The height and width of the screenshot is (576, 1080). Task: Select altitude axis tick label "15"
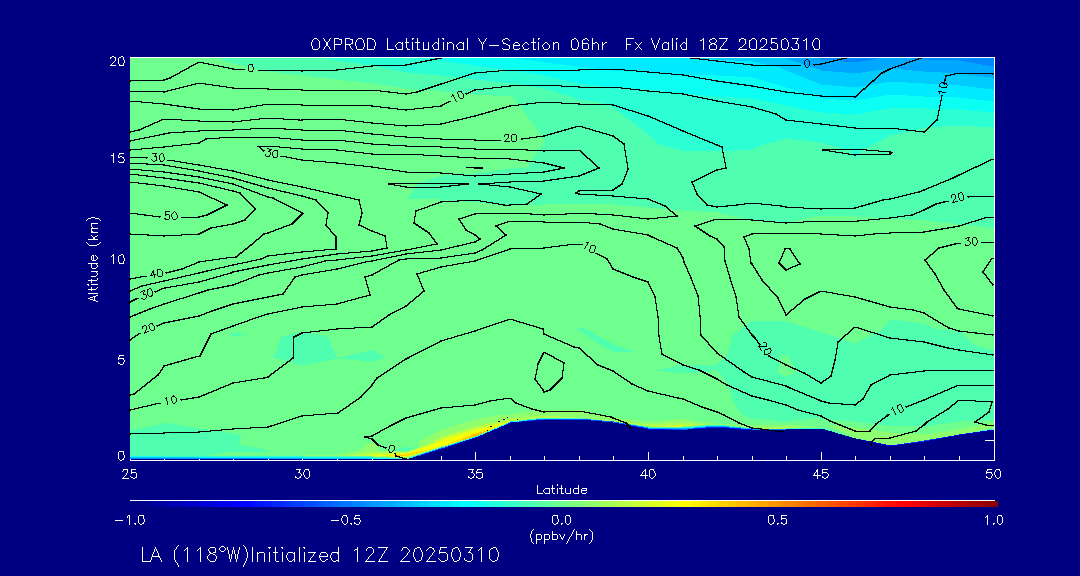pyautogui.click(x=117, y=158)
